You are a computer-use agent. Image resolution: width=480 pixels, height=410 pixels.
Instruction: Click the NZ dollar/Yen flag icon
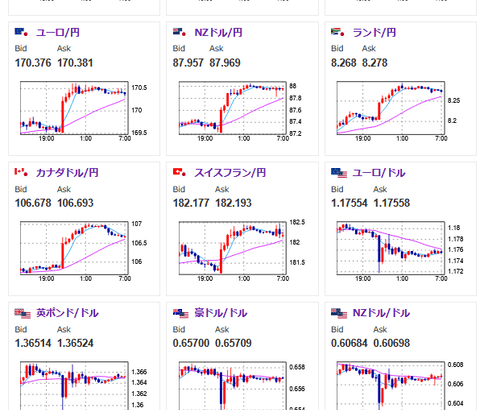[x=179, y=32]
